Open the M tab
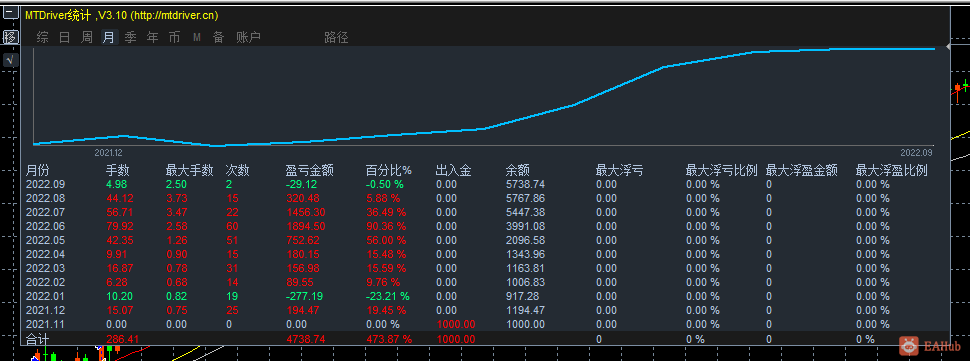This screenshot has height=361, width=970. 197,38
